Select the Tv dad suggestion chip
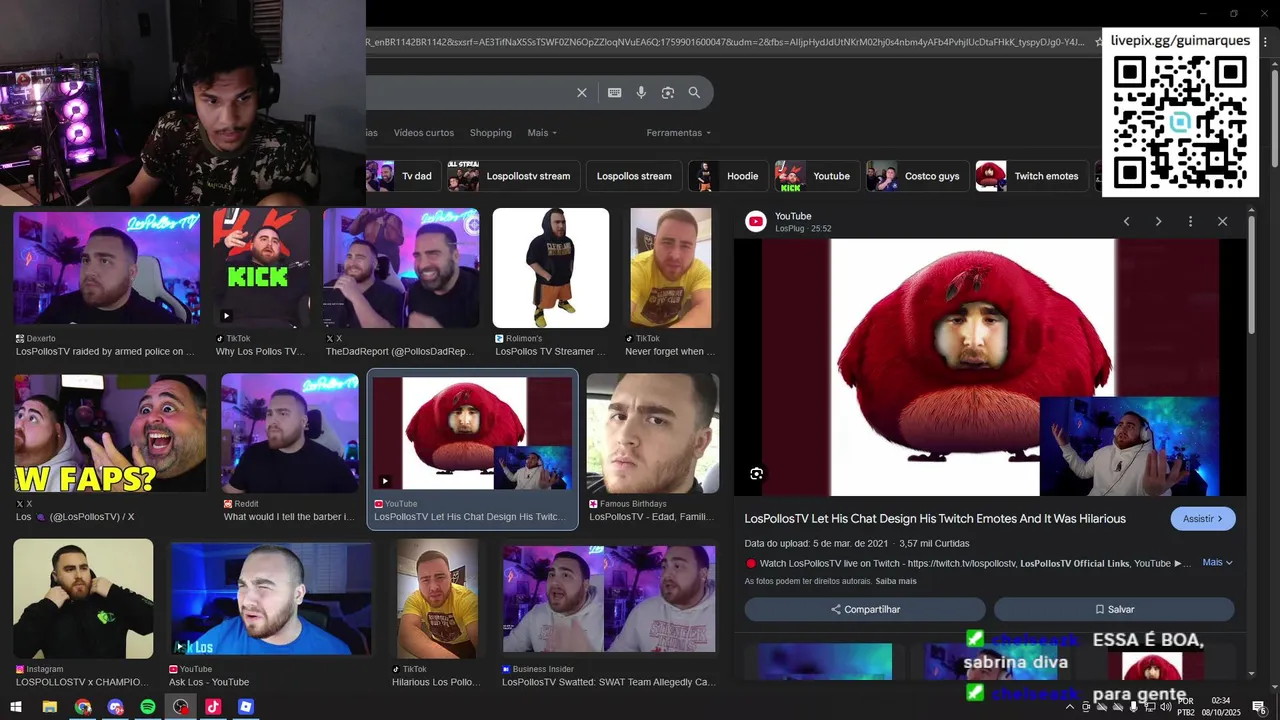Screen dimensions: 1280x720 click(403, 176)
